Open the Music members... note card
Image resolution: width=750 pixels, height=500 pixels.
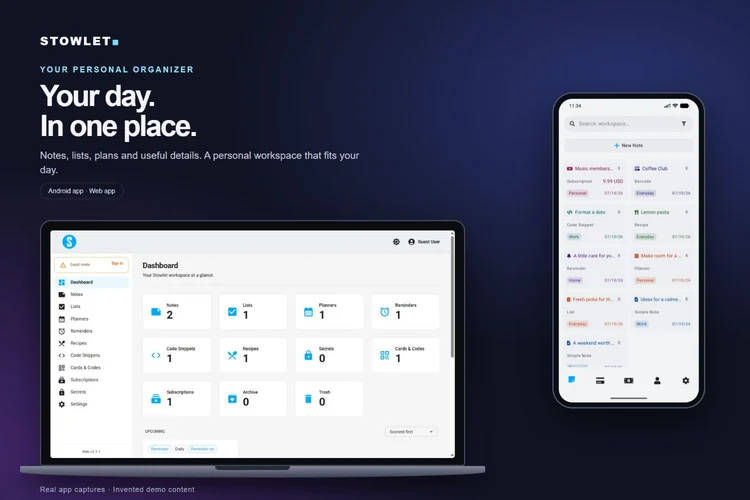595,181
